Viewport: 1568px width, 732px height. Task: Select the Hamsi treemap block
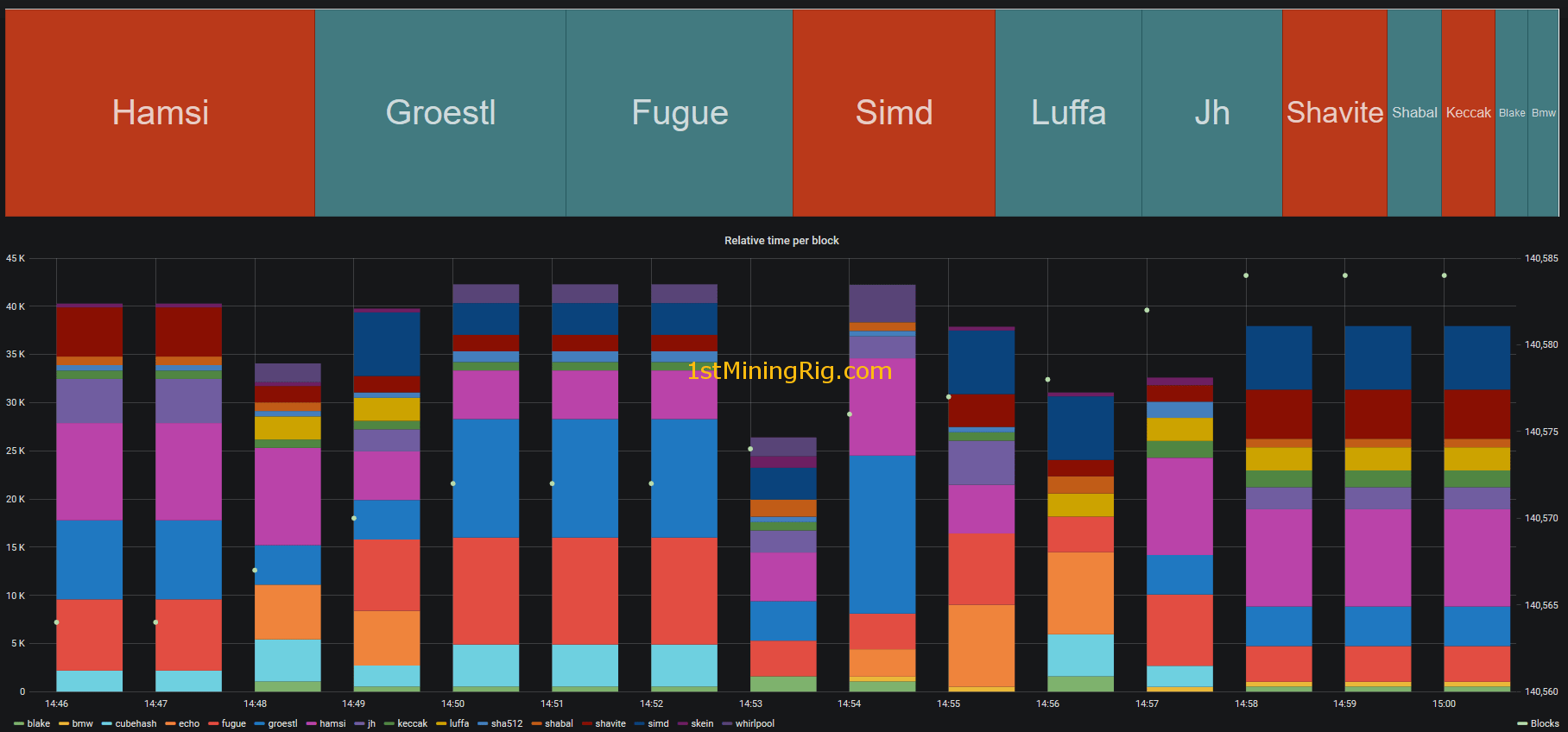tap(160, 112)
